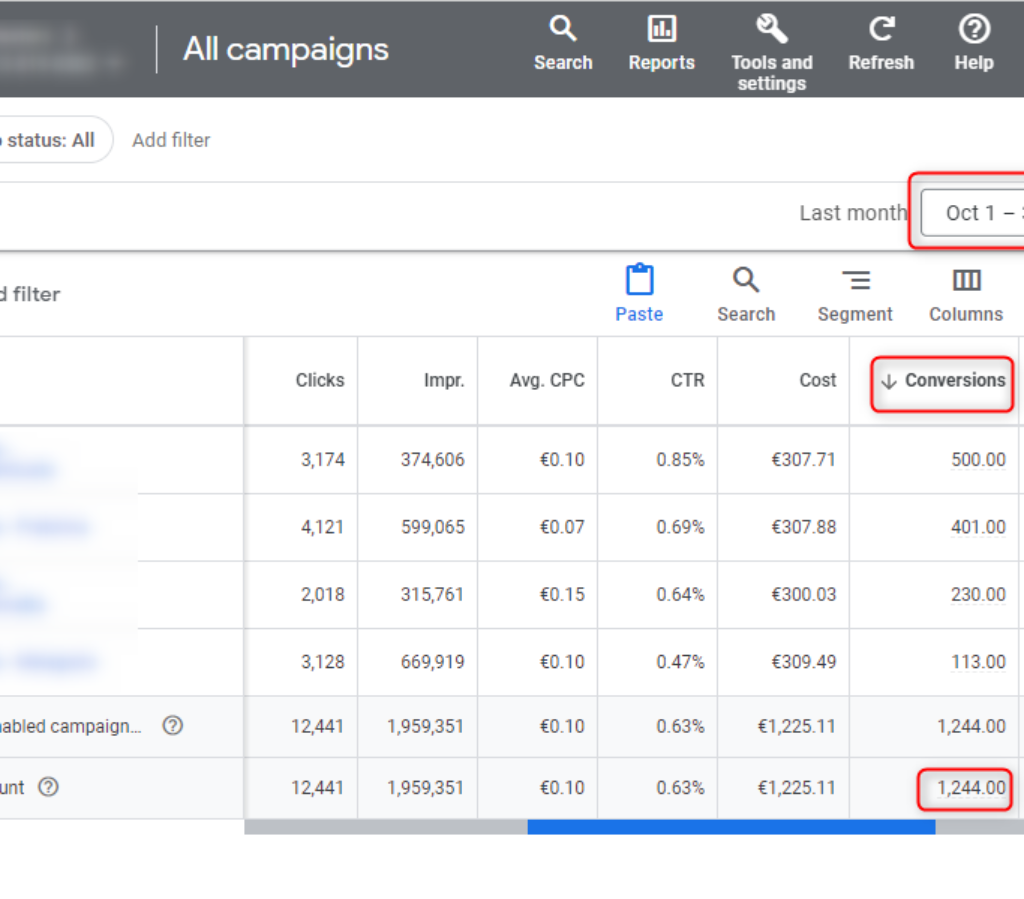Viewport: 1024px width, 899px height.
Task: Open Tools and settings wrench
Action: (771, 54)
